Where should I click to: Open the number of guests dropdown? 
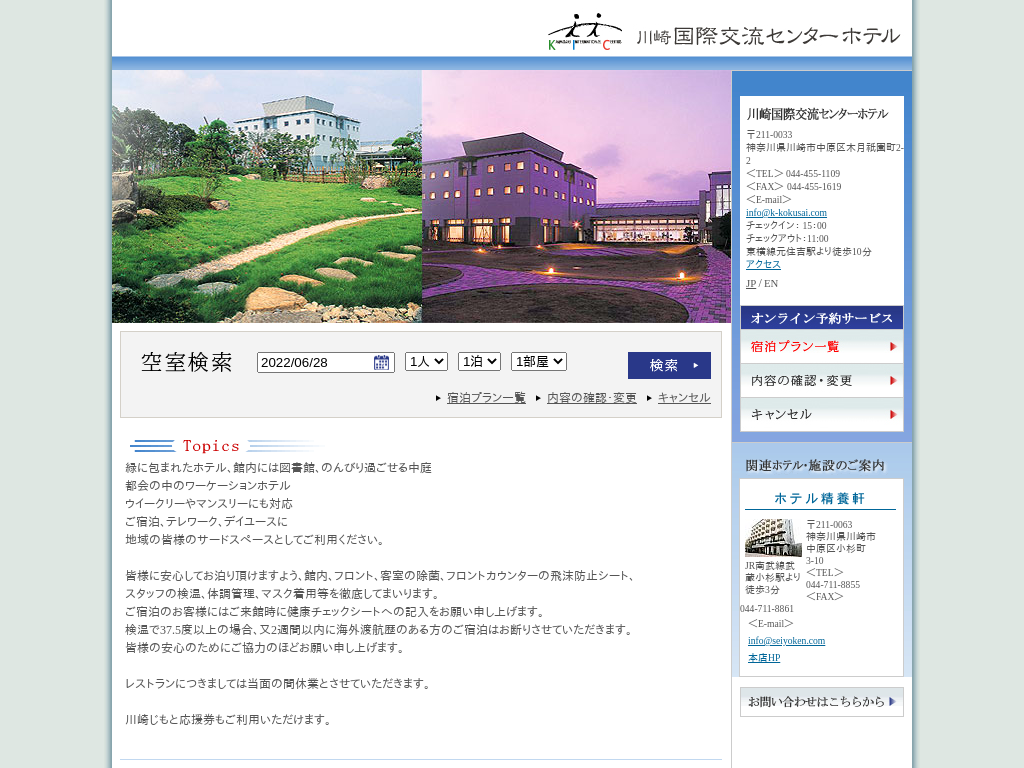pyautogui.click(x=426, y=361)
